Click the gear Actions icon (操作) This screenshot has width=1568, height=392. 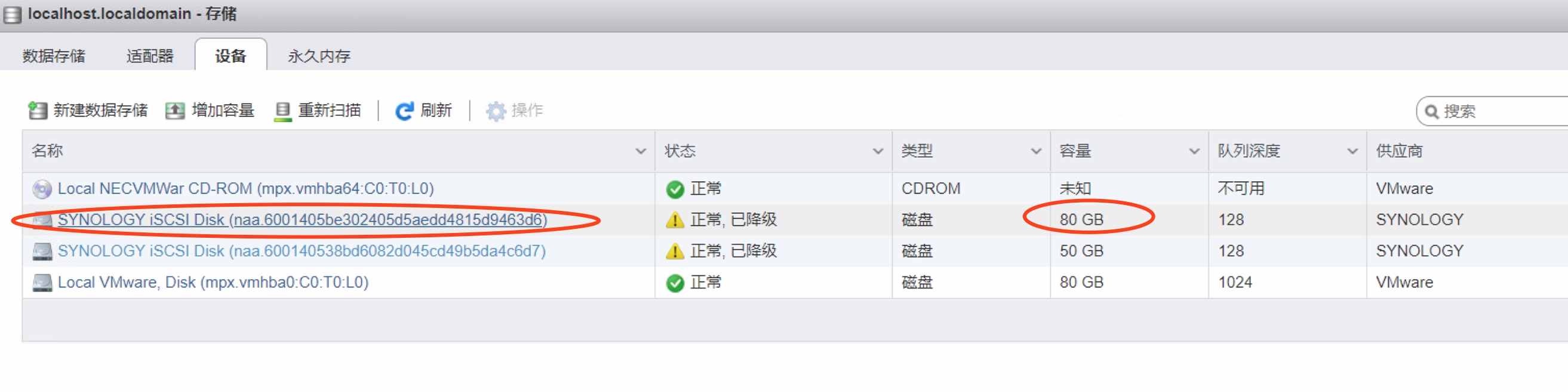coord(496,111)
